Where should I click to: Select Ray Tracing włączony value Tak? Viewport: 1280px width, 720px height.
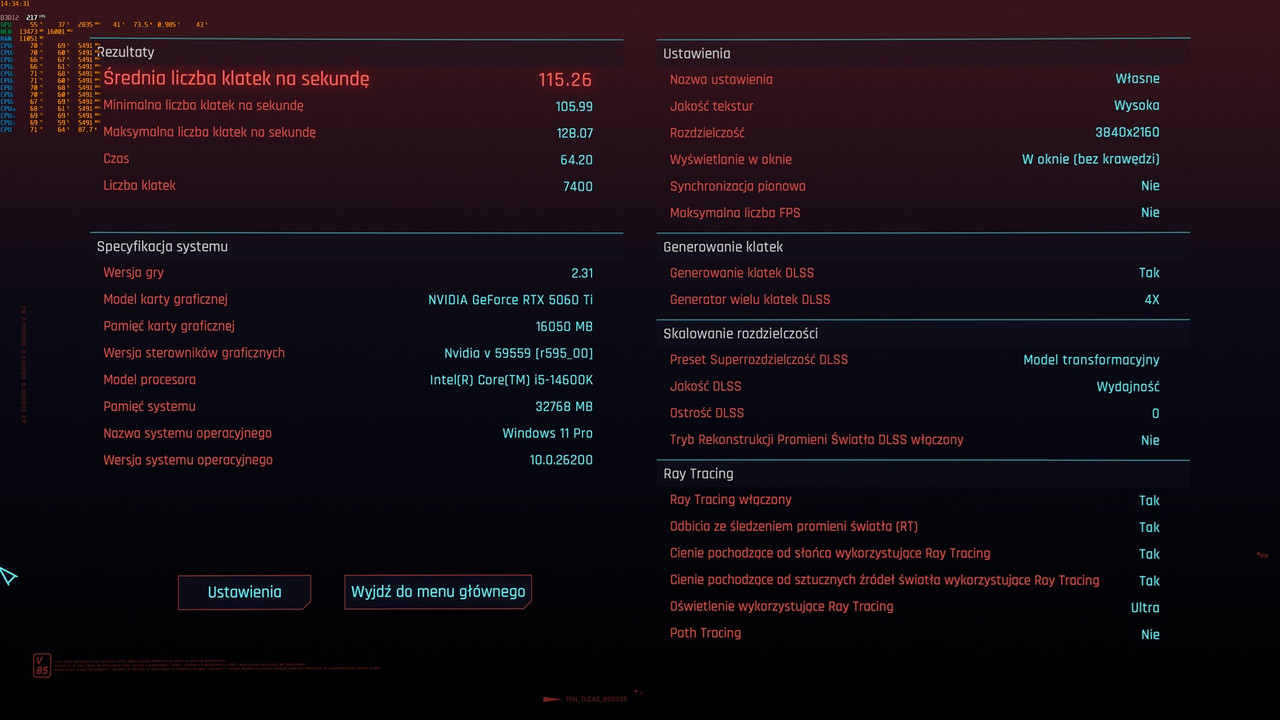click(1149, 501)
